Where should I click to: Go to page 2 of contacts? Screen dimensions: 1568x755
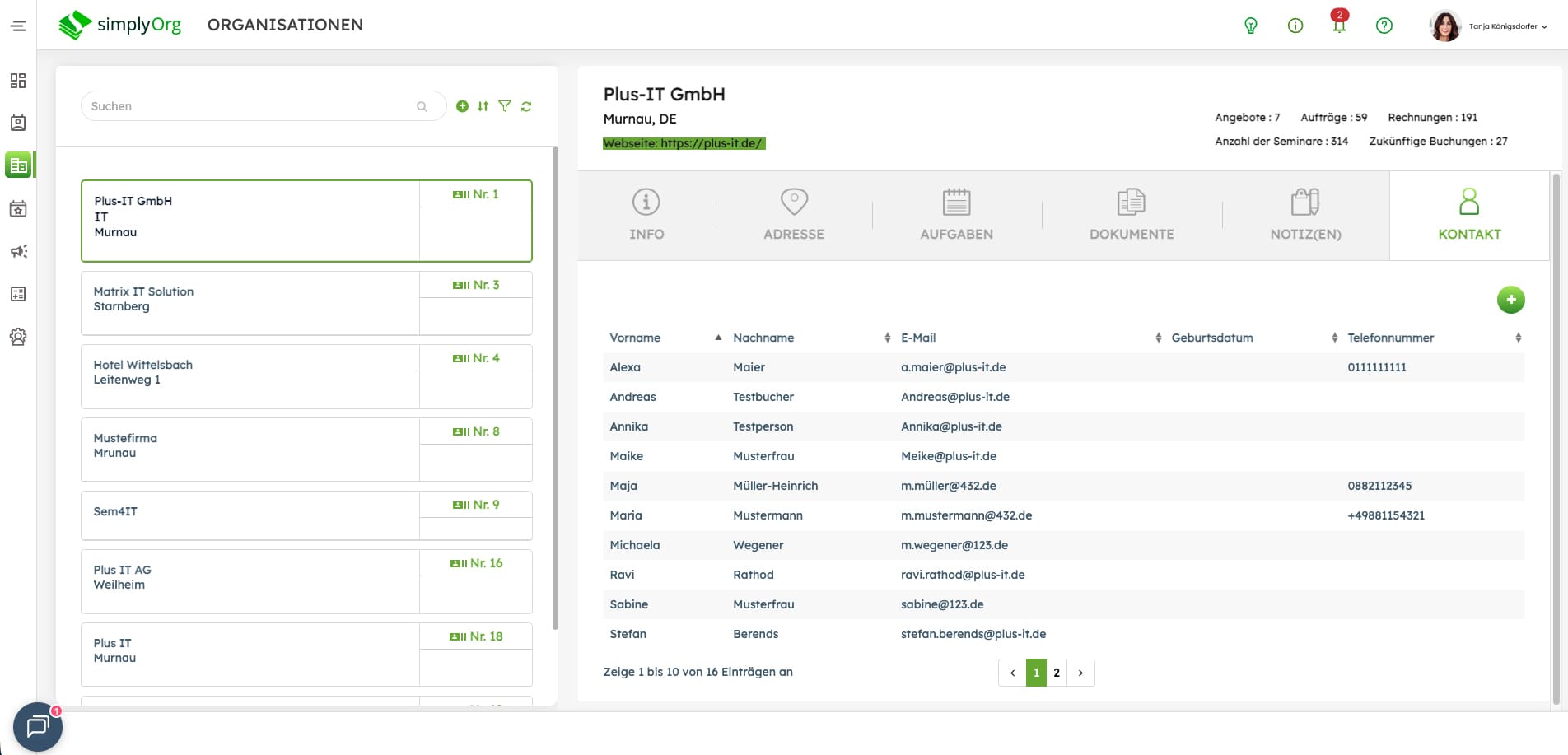(x=1057, y=673)
